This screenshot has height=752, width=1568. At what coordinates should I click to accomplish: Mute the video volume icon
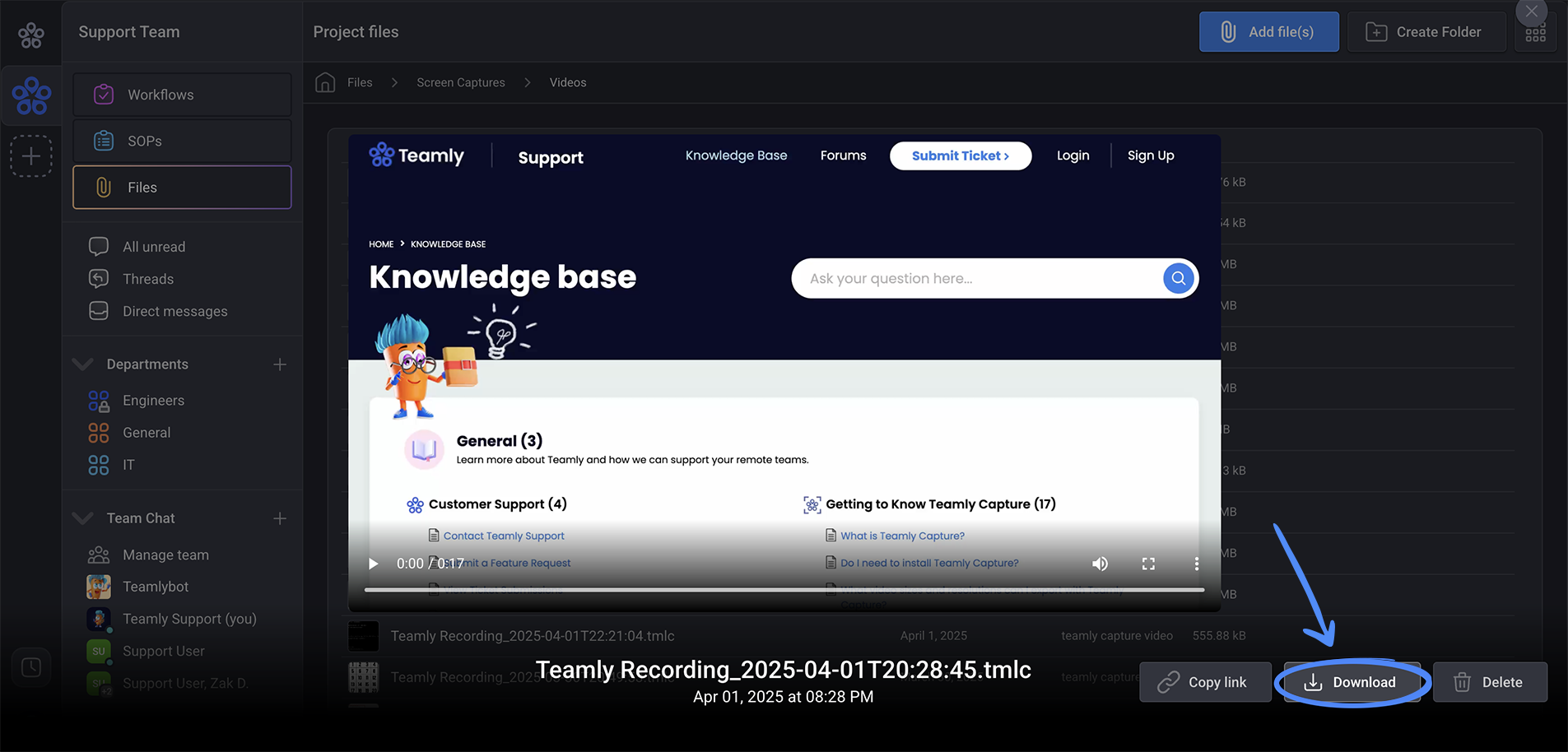coord(1100,564)
